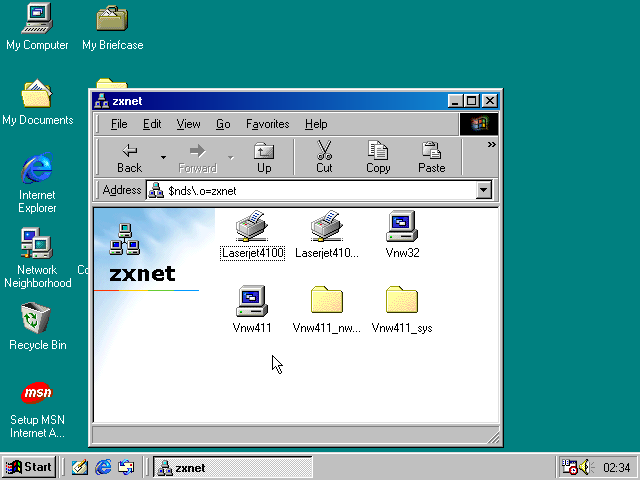Open the View menu
The height and width of the screenshot is (480, 640).
[x=188, y=124]
